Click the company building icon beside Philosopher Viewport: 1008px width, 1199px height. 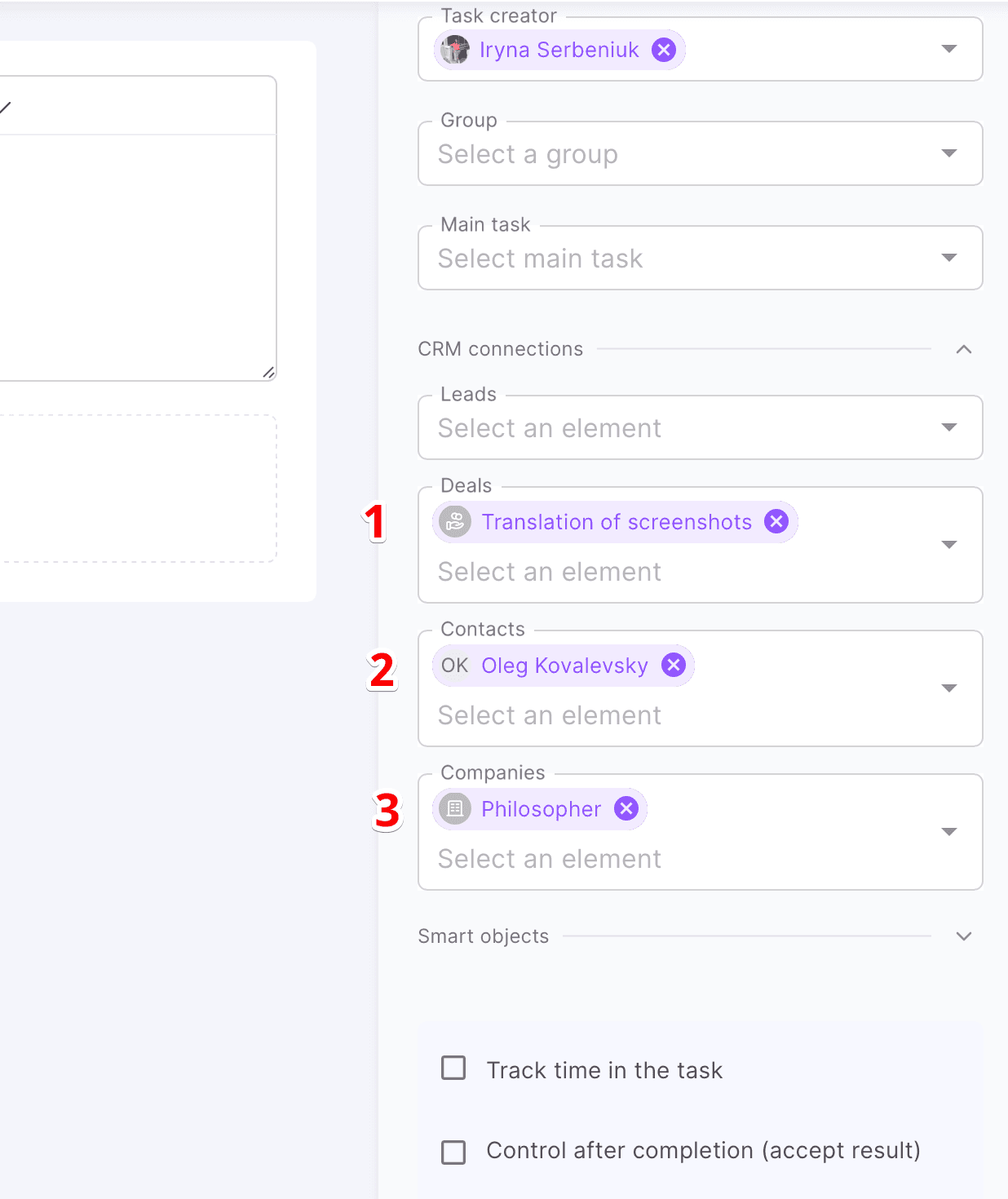(x=455, y=809)
